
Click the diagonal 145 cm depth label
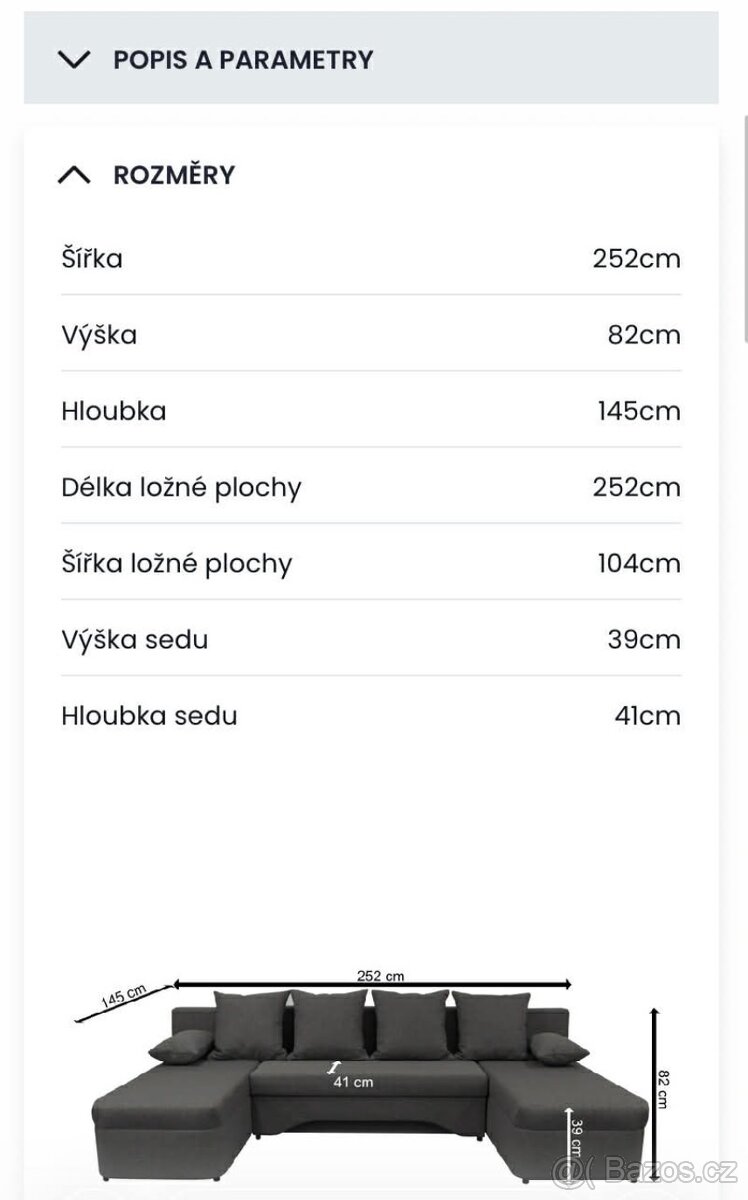123,997
